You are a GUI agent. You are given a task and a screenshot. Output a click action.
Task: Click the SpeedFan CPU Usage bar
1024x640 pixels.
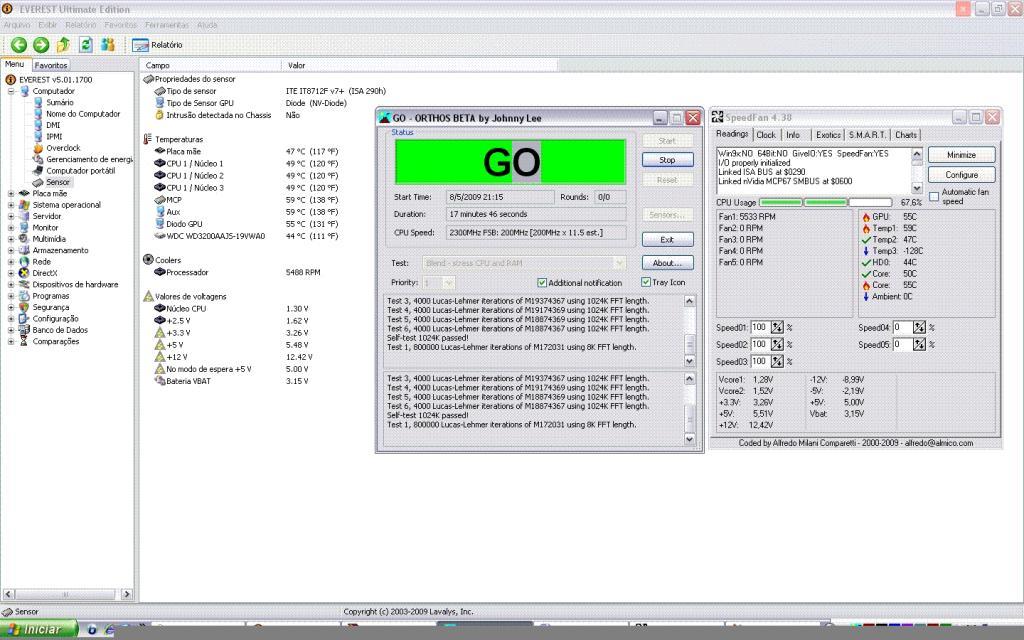(x=825, y=202)
